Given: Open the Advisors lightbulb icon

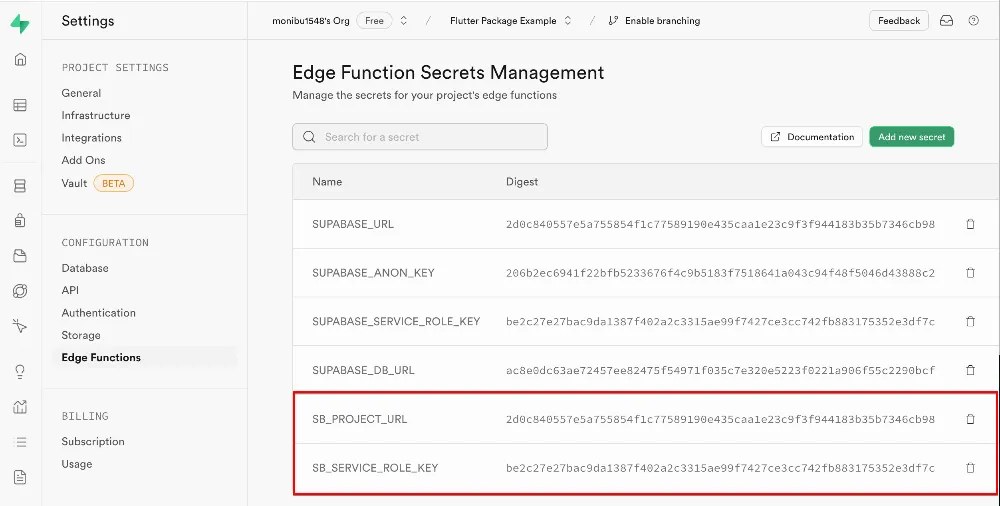Looking at the screenshot, I should coord(20,372).
